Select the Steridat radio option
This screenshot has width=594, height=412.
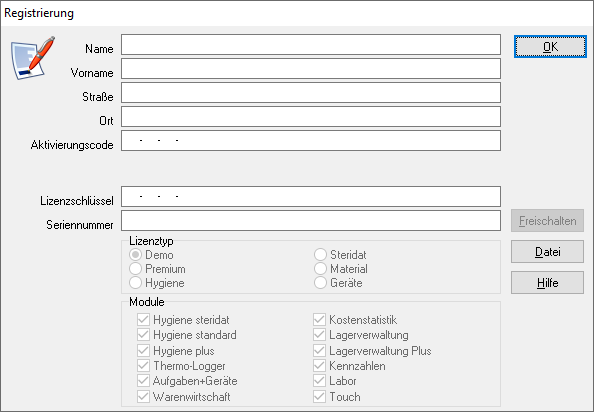point(320,254)
